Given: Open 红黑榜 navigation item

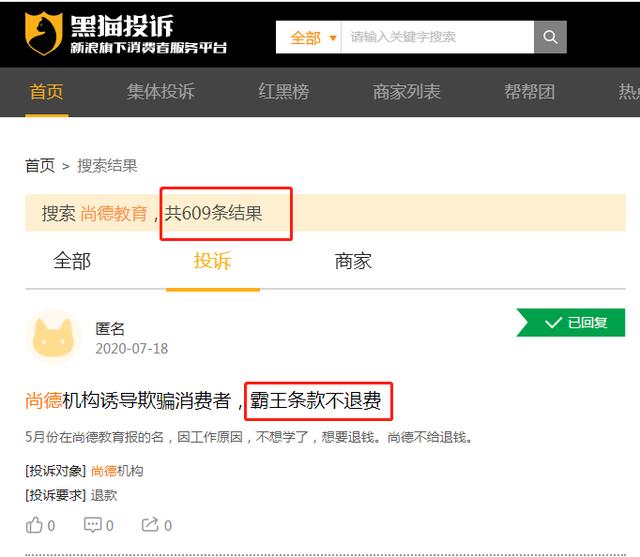Looking at the screenshot, I should point(284,91).
